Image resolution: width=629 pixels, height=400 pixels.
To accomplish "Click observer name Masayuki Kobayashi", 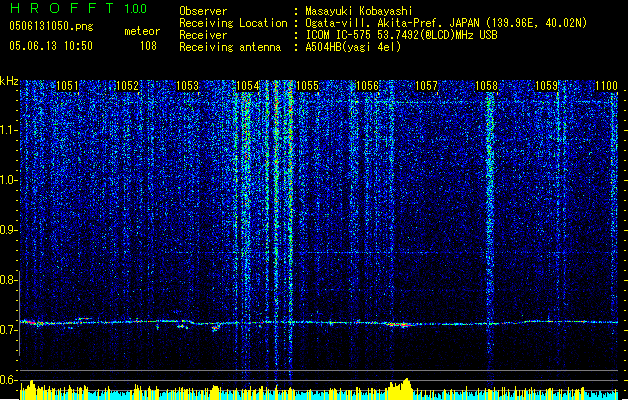I will point(359,11).
